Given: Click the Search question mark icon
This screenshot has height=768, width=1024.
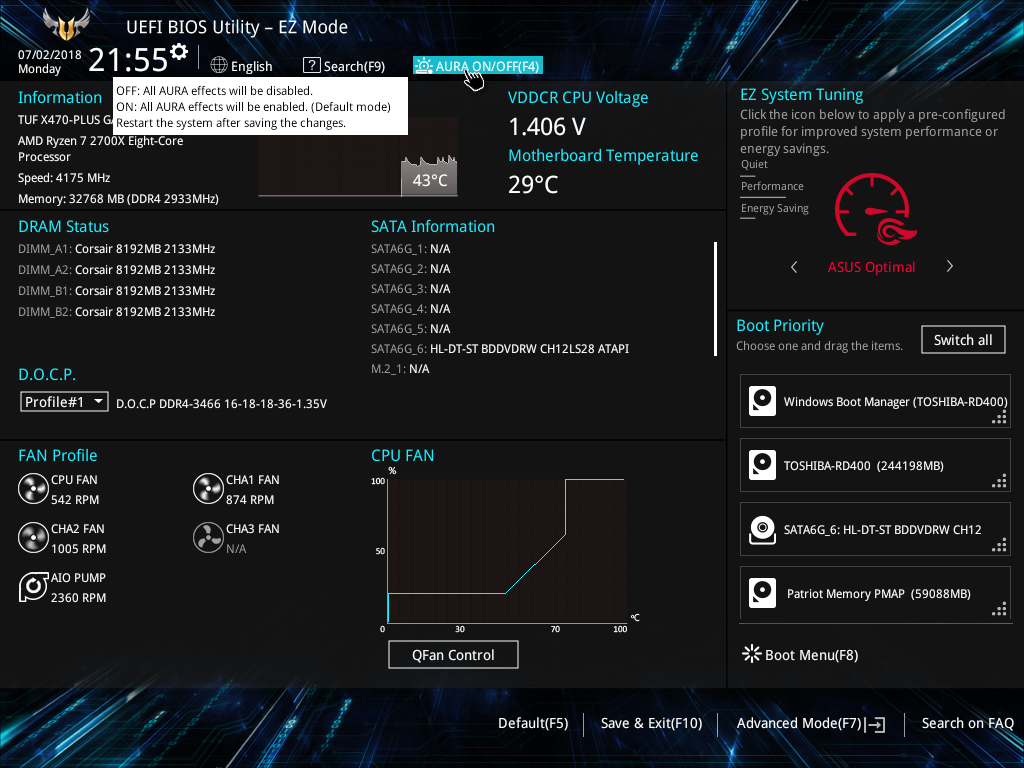Looking at the screenshot, I should coord(312,65).
